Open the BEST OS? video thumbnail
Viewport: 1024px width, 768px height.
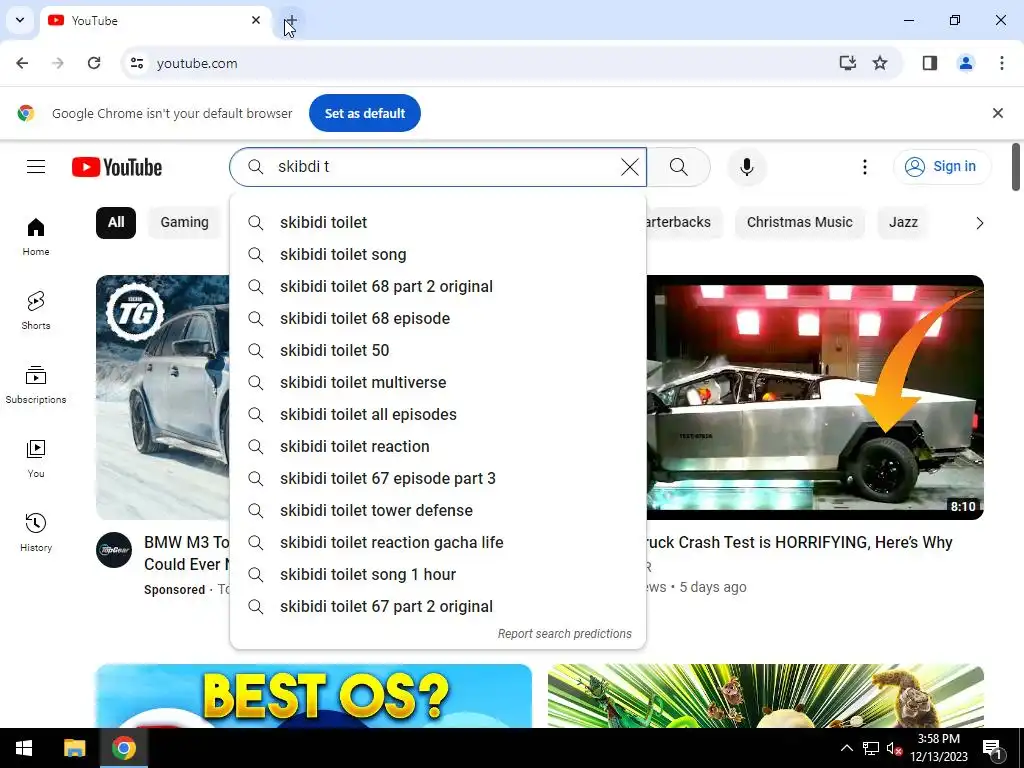pyautogui.click(x=313, y=696)
